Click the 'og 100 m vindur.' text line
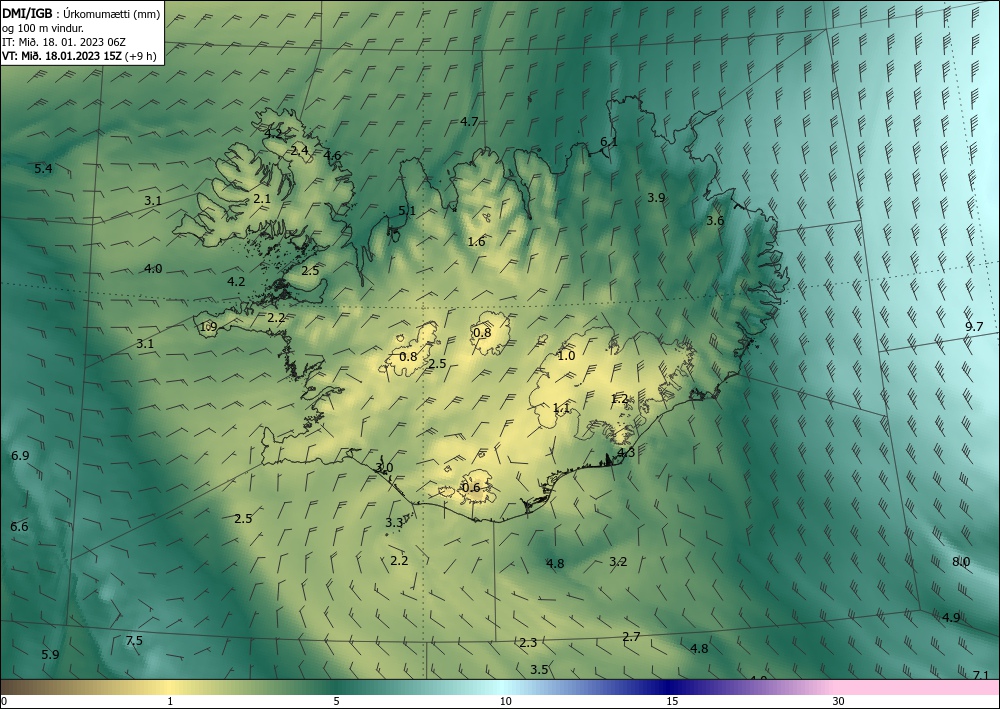1000x709 pixels. [x=43, y=28]
